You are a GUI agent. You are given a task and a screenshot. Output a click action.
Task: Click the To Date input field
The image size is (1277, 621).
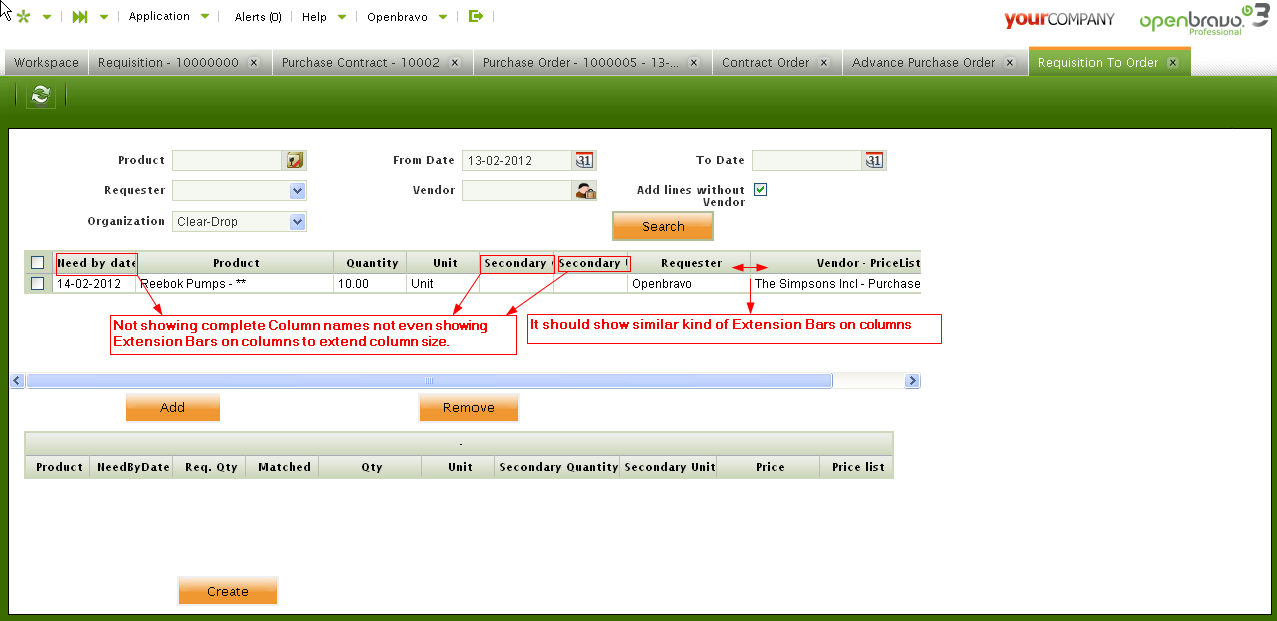[x=807, y=160]
